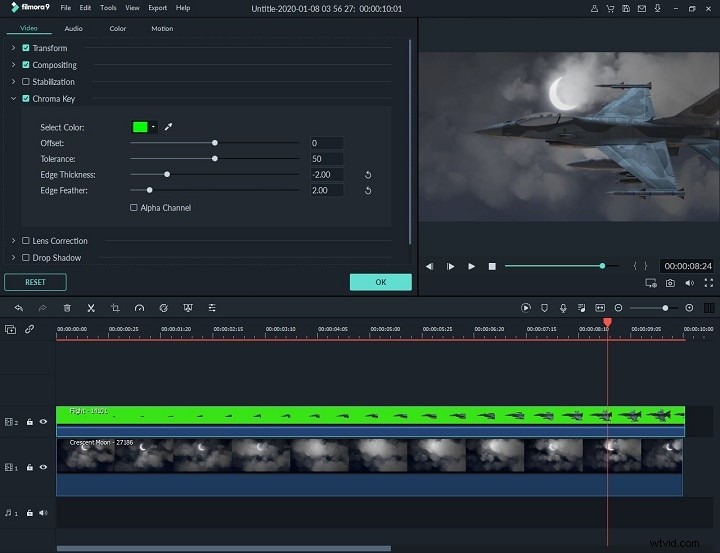720x553 pixels.
Task: Open the color tuning tool
Action: [163, 308]
